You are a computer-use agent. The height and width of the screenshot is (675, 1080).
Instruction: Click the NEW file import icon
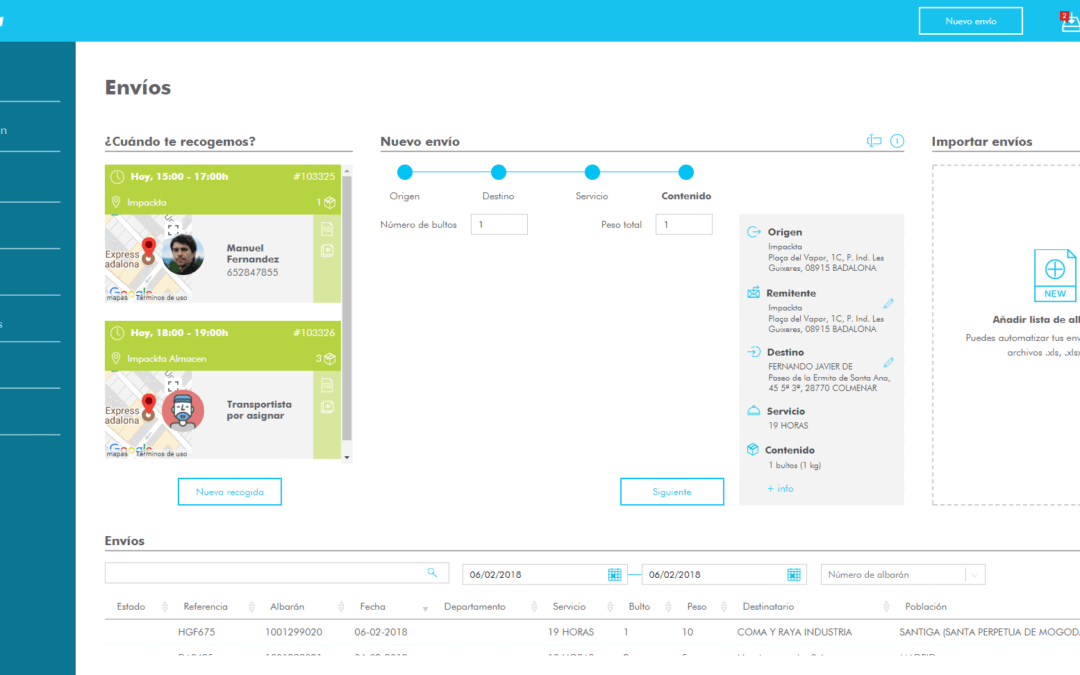1054,275
